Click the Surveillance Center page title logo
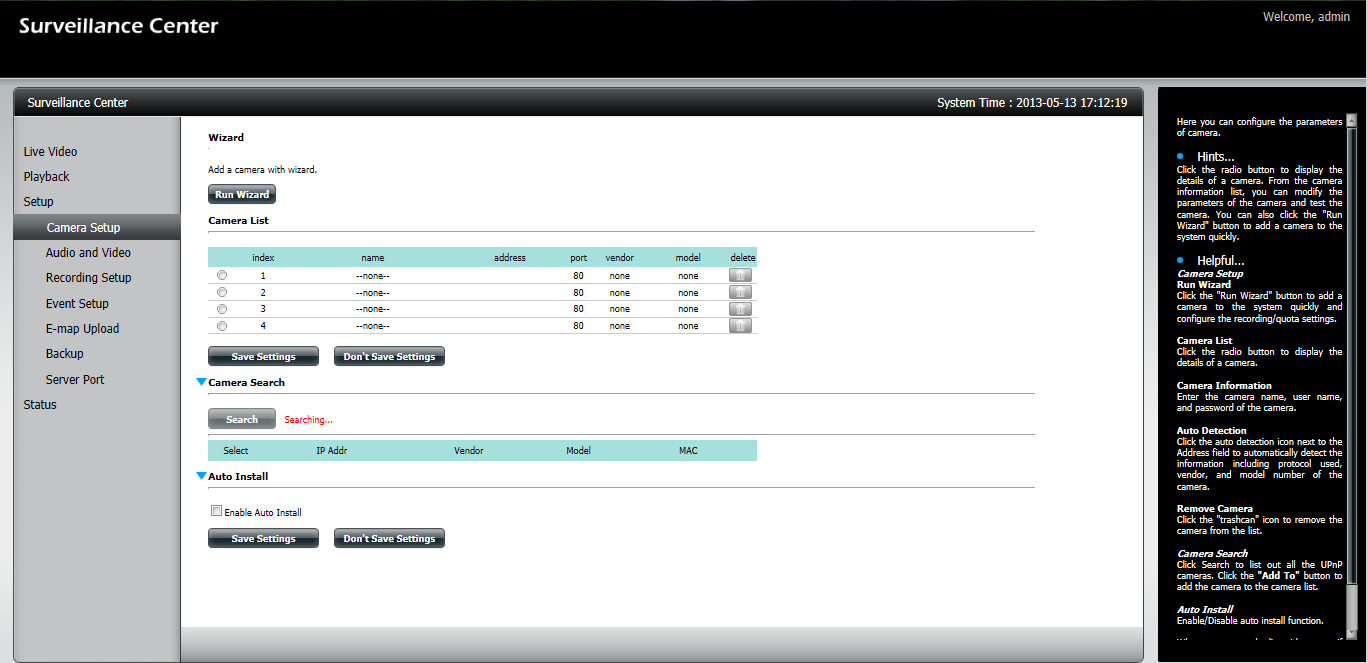1368x663 pixels. [x=118, y=26]
